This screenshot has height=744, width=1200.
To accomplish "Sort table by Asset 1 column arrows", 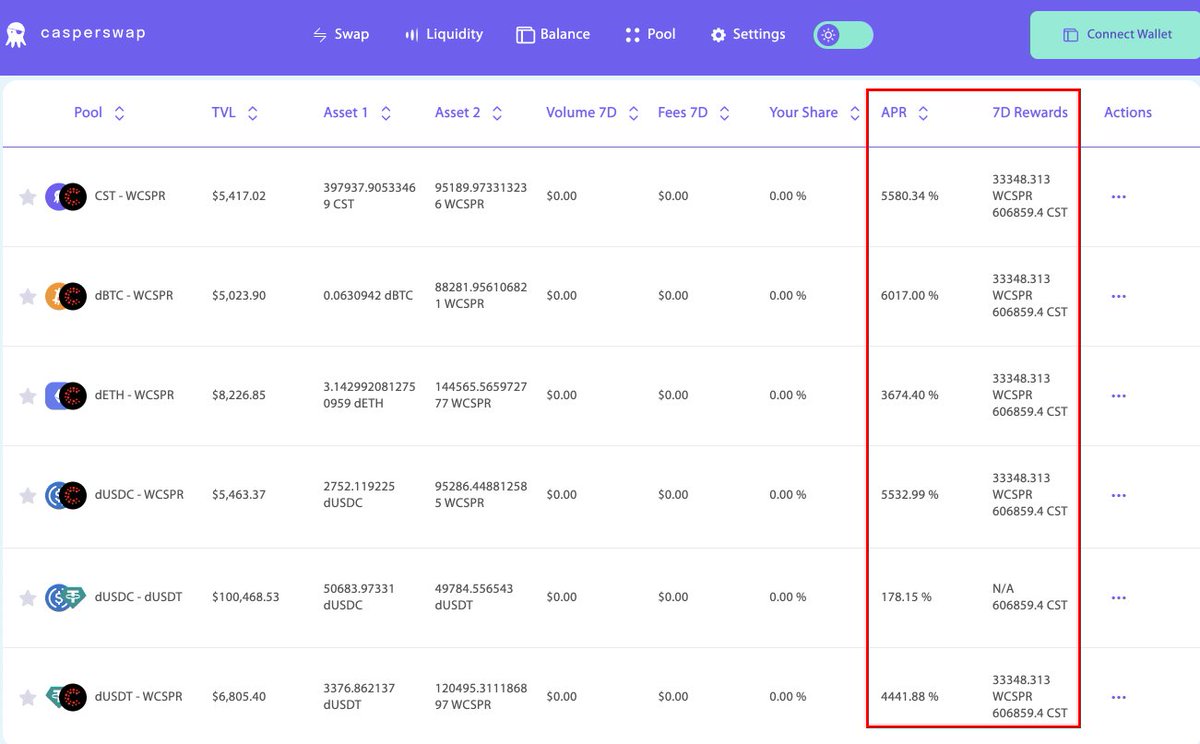I will point(385,113).
